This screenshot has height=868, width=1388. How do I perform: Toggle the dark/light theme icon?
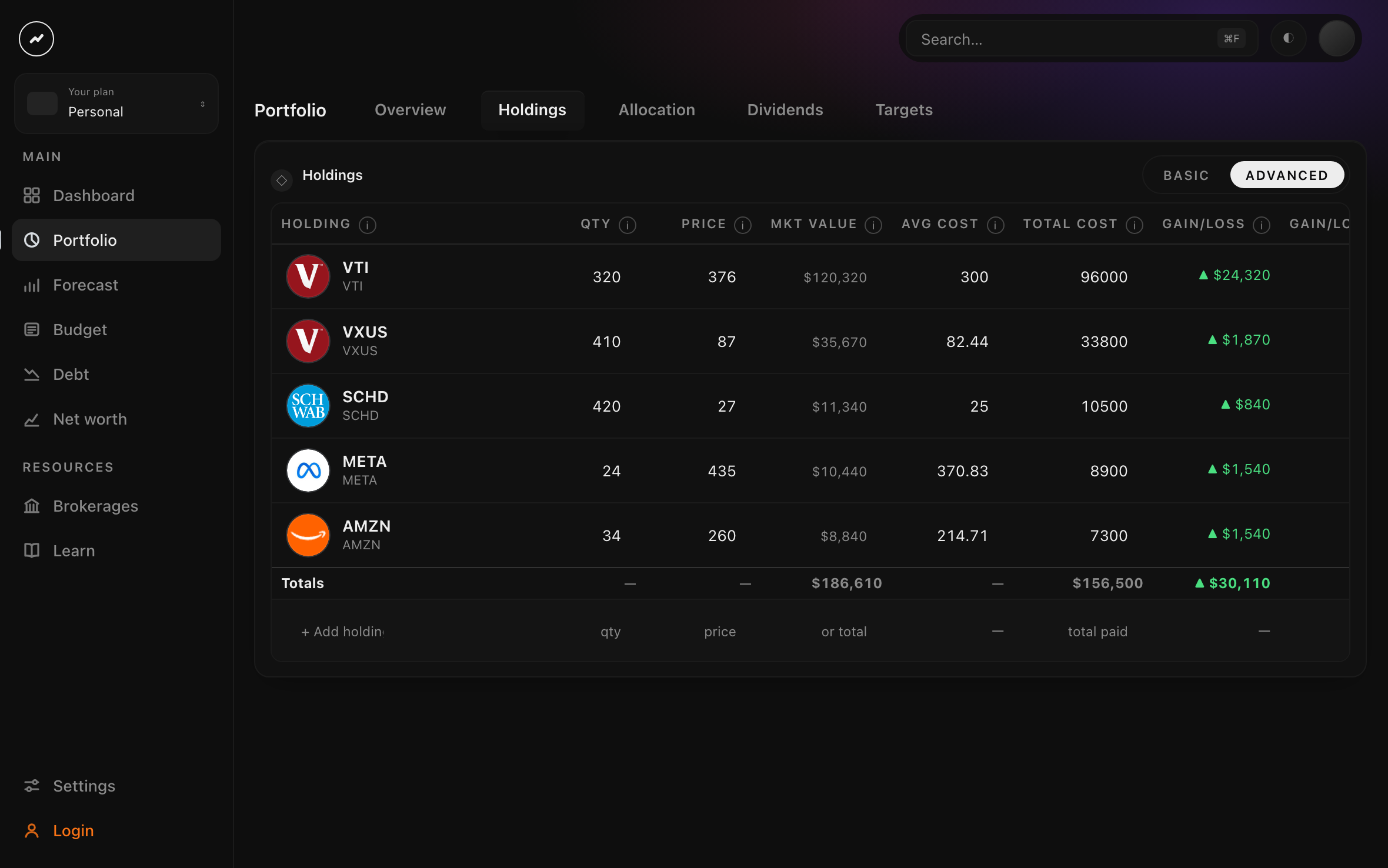click(1288, 38)
